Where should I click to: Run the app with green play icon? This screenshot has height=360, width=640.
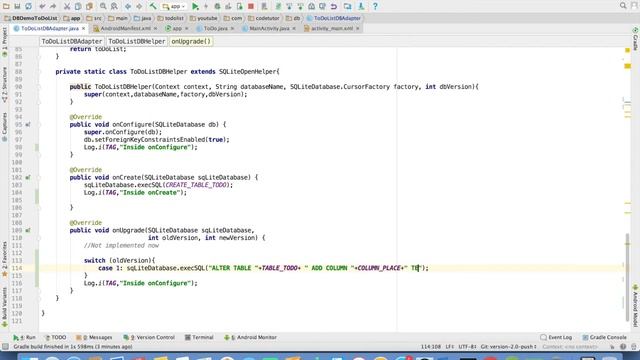point(195,6)
